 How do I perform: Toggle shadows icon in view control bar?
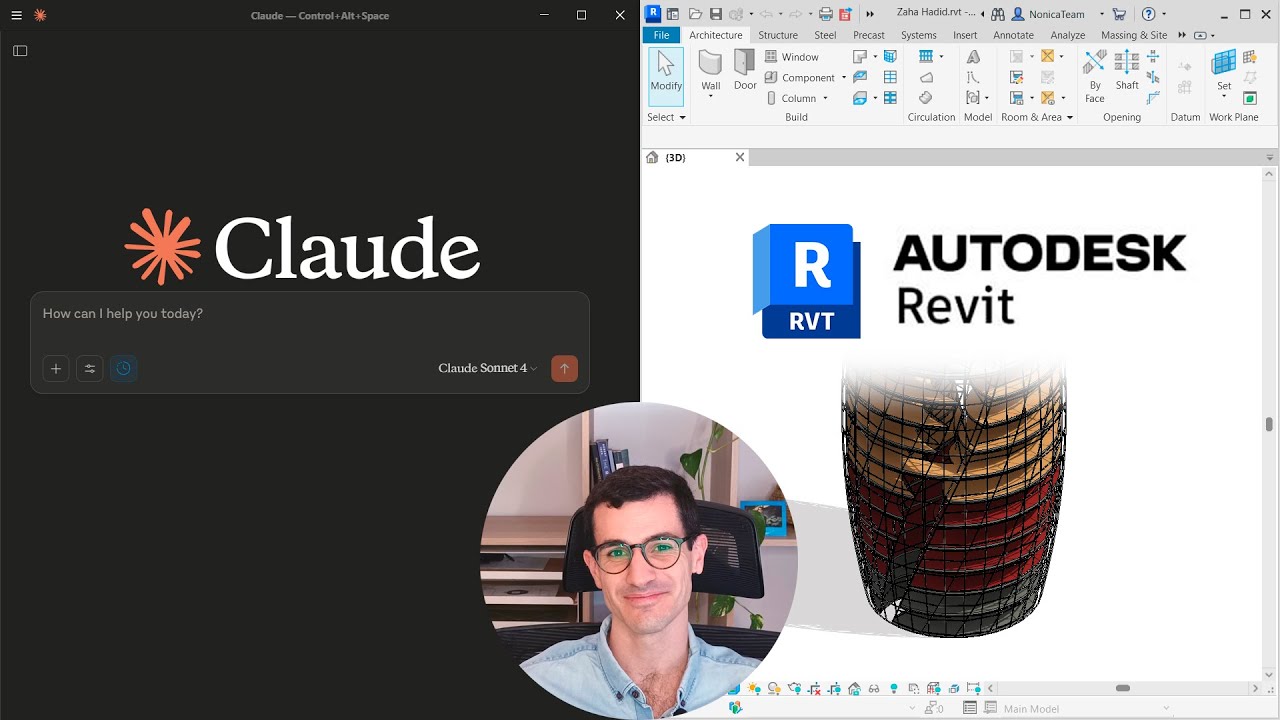click(774, 689)
